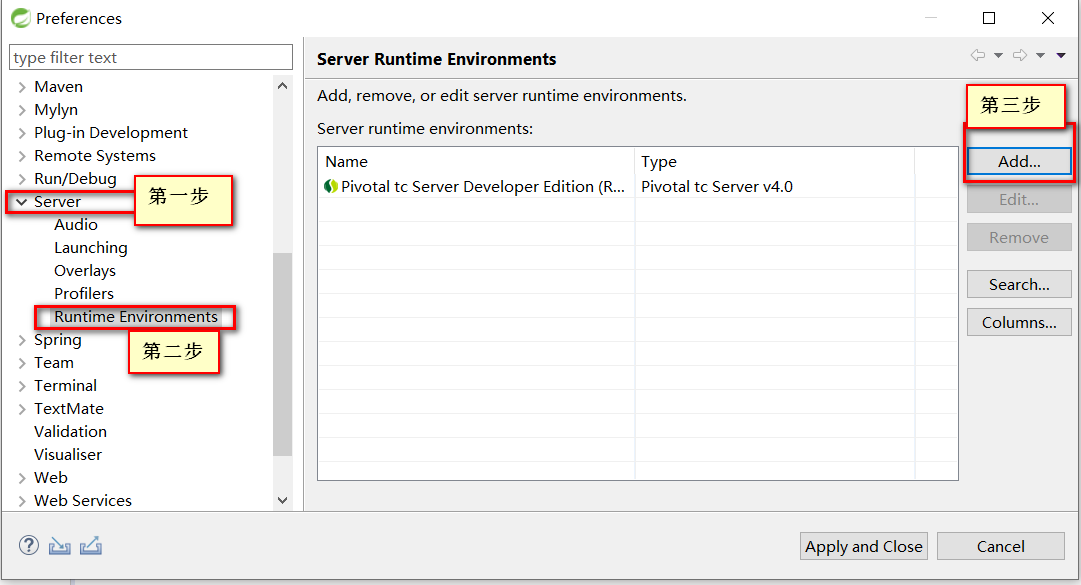Open the view menu triangle in header

pos(1061,56)
